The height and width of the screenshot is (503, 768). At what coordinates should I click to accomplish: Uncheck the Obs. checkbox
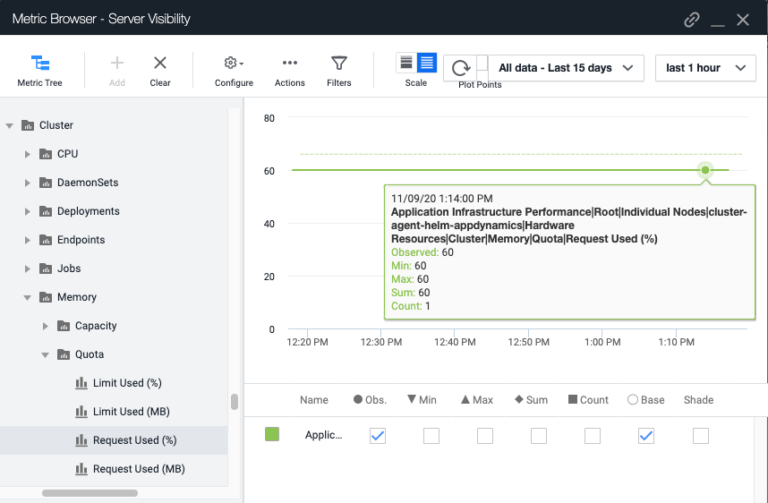click(x=377, y=435)
